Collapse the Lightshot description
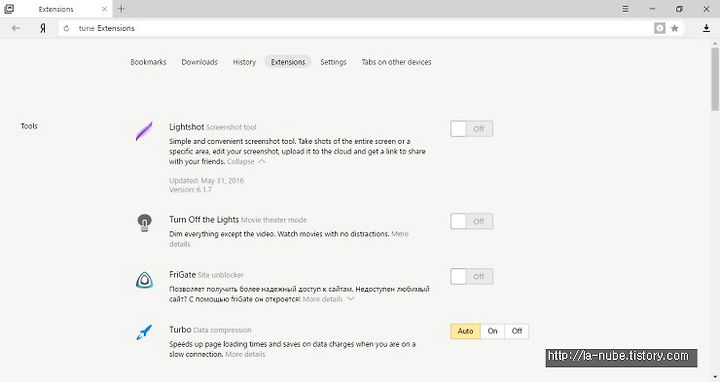720x382 pixels. point(246,162)
